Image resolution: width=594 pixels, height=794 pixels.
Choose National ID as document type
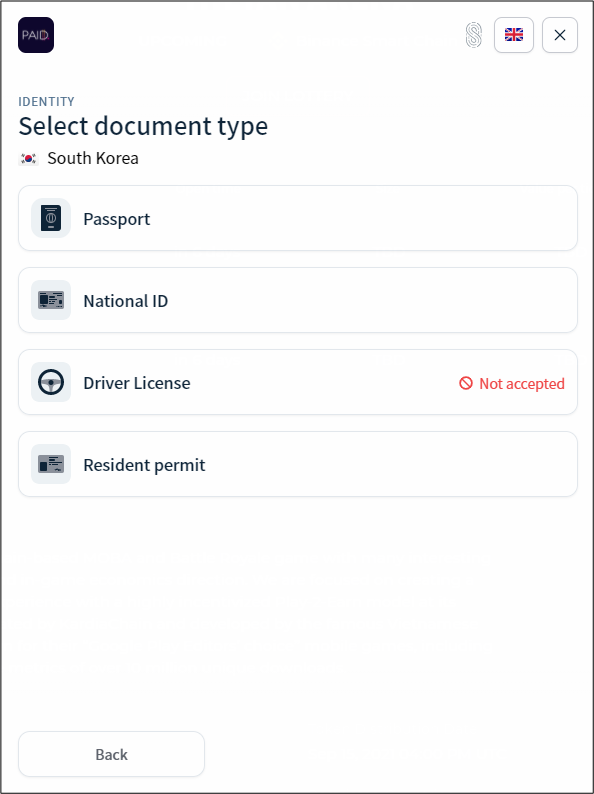298,300
